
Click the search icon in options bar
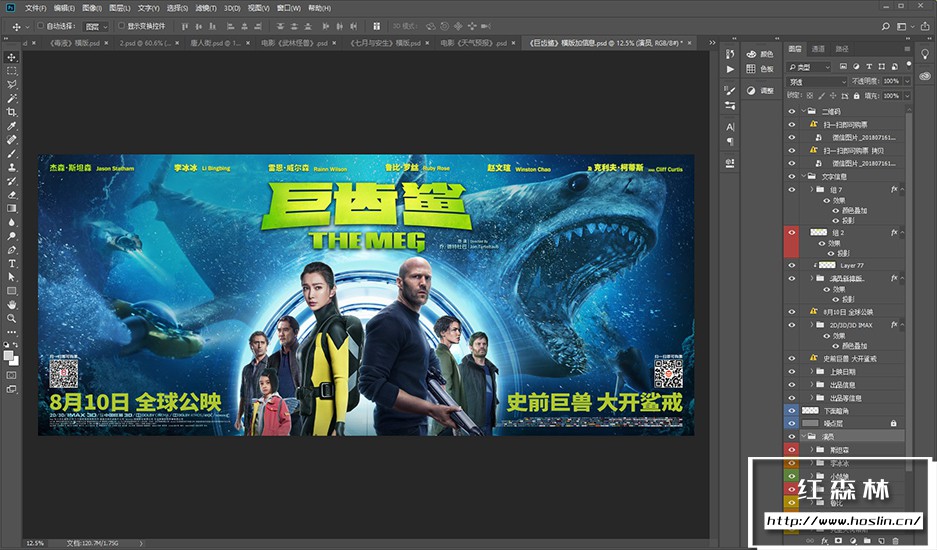(x=886, y=26)
